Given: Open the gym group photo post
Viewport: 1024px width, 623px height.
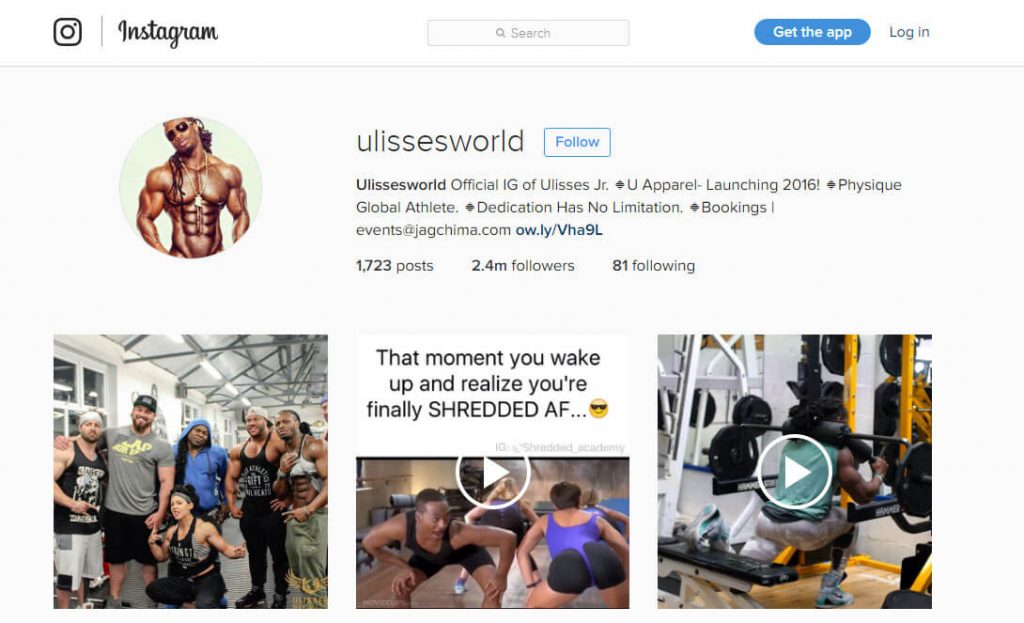Looking at the screenshot, I should pos(191,471).
